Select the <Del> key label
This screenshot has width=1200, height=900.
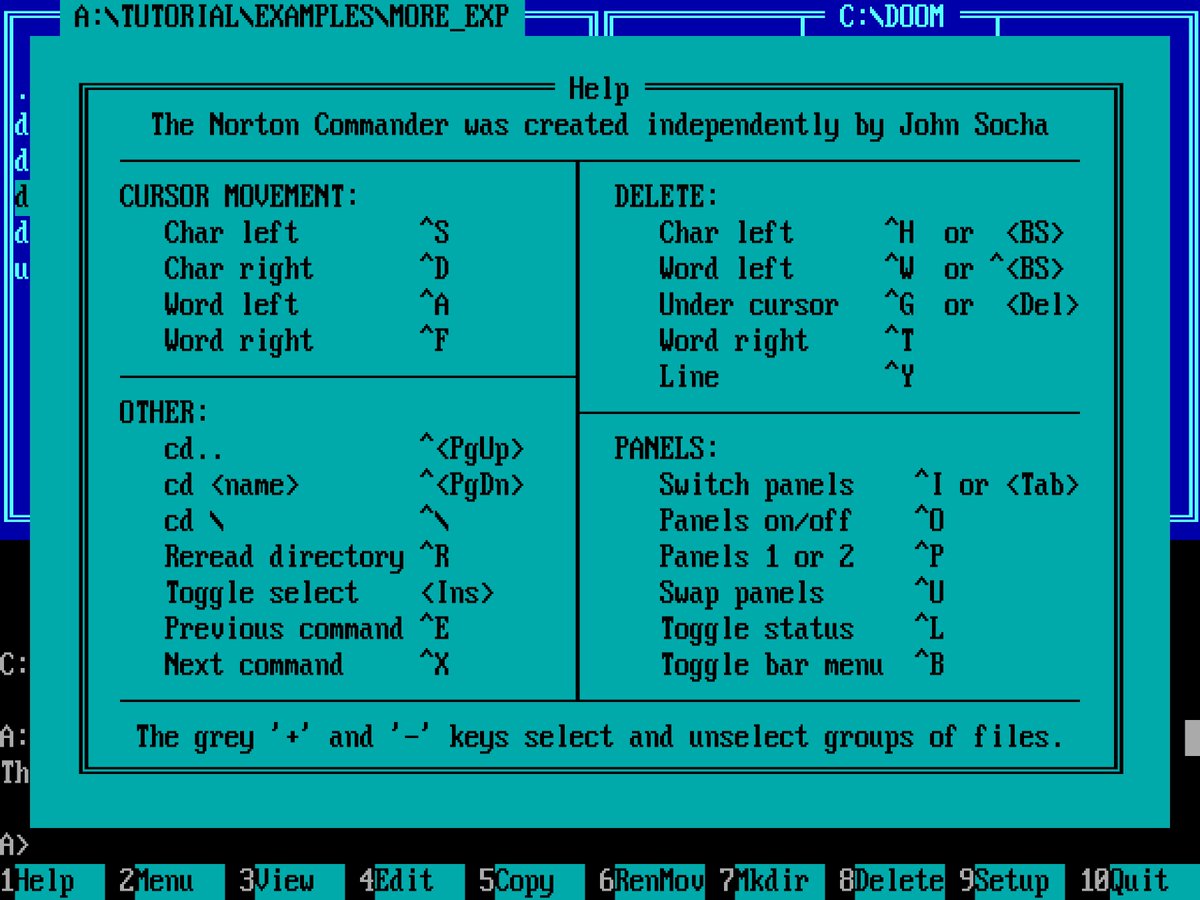pyautogui.click(x=1042, y=305)
